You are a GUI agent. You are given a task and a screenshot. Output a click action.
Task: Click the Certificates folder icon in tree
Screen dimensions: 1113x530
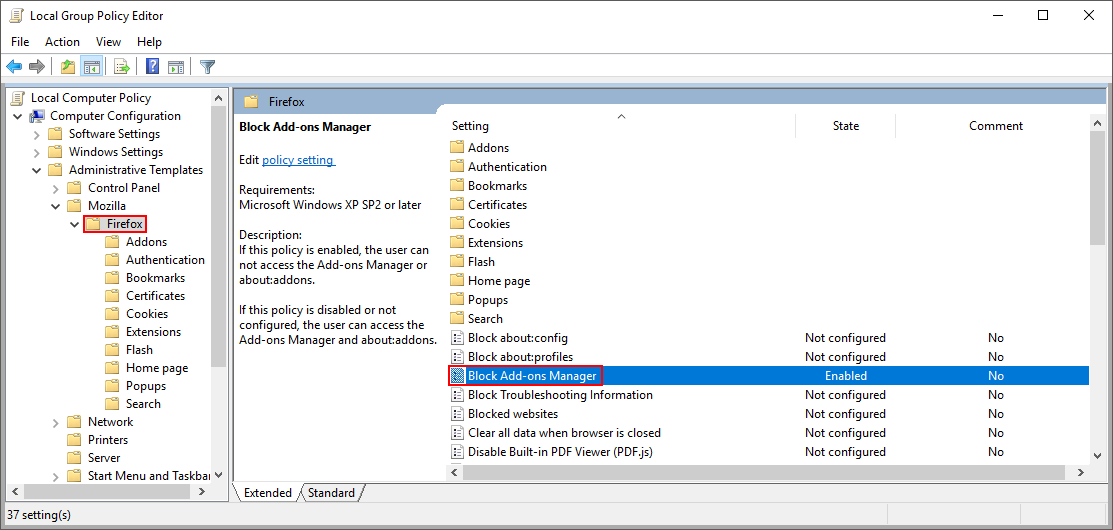click(112, 296)
